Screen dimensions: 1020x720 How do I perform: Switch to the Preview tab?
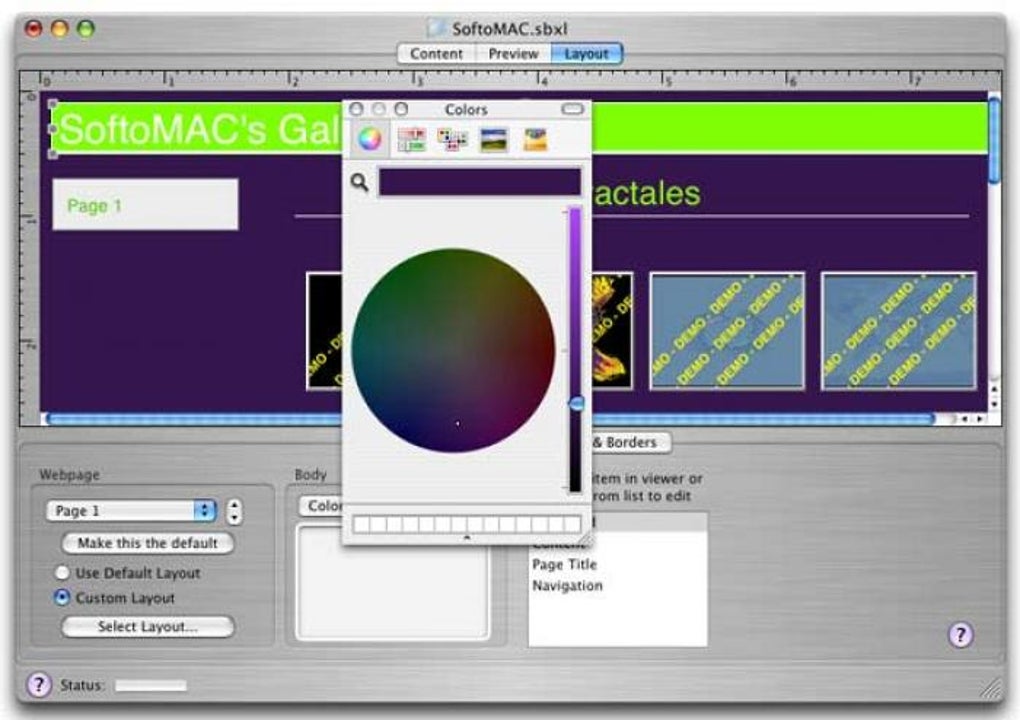(512, 54)
